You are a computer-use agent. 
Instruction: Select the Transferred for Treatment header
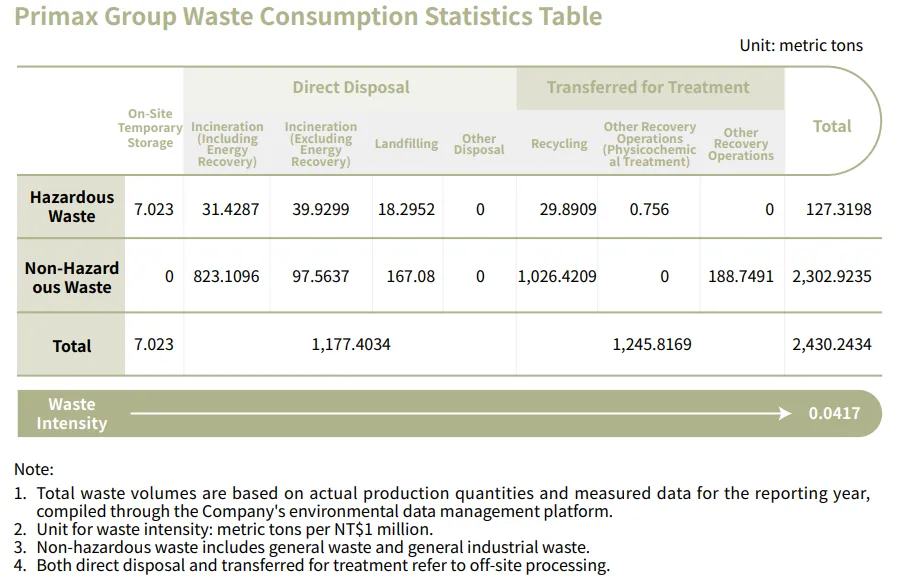(648, 87)
